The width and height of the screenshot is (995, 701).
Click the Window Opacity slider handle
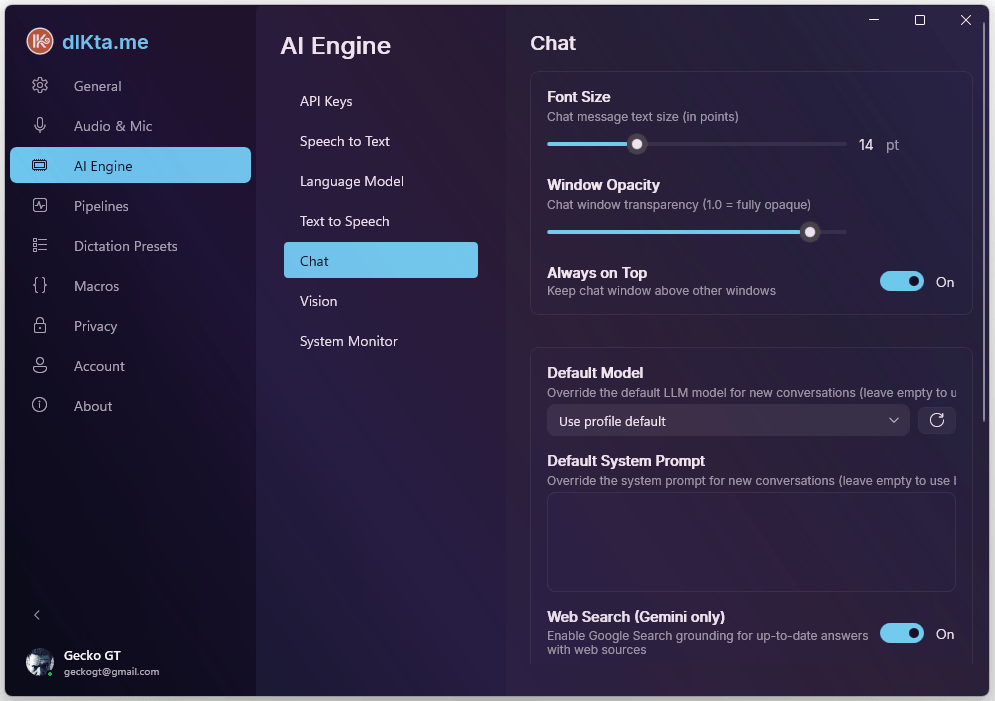tap(810, 232)
